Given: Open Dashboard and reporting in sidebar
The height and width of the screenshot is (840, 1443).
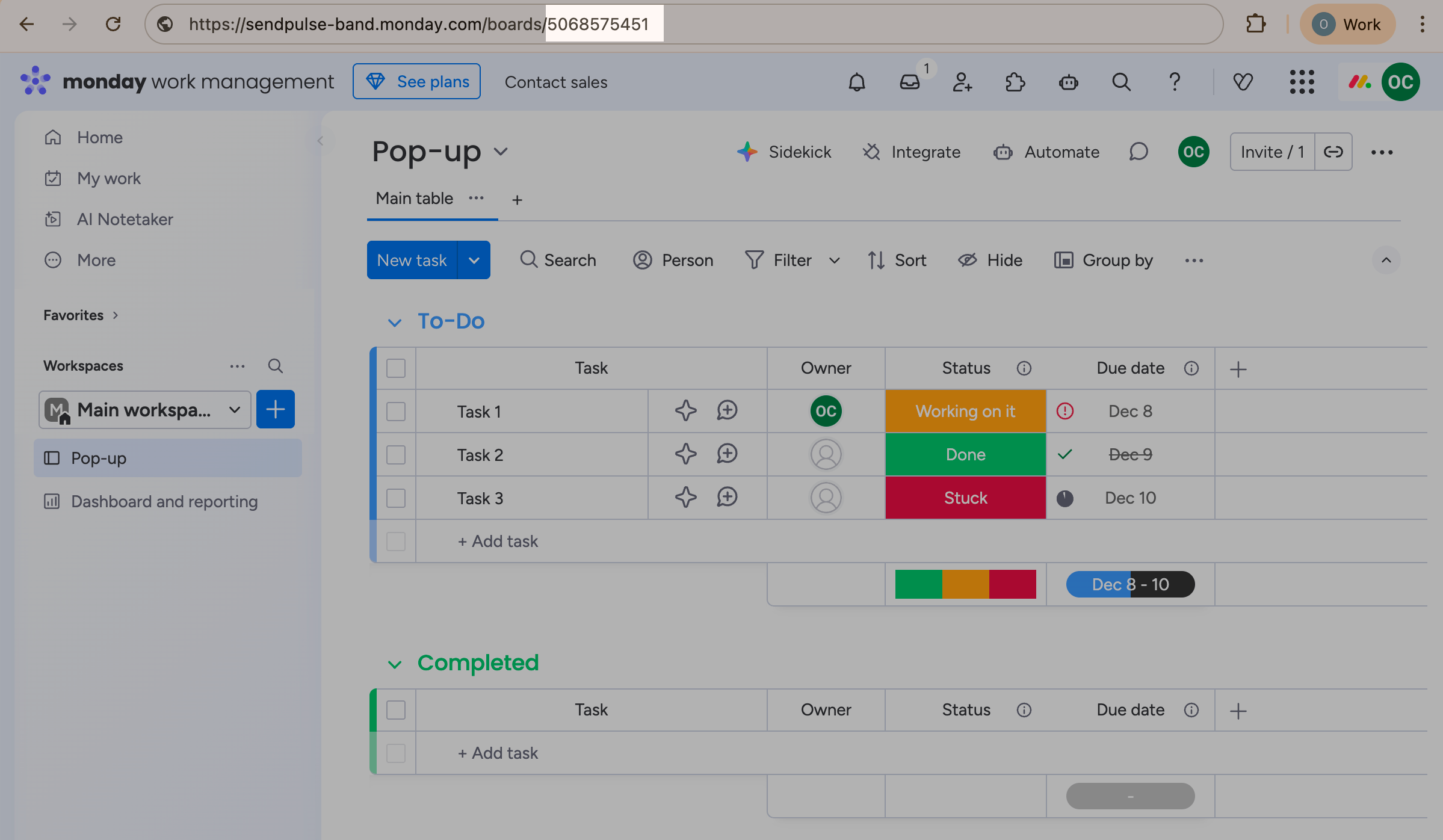Looking at the screenshot, I should [164, 501].
